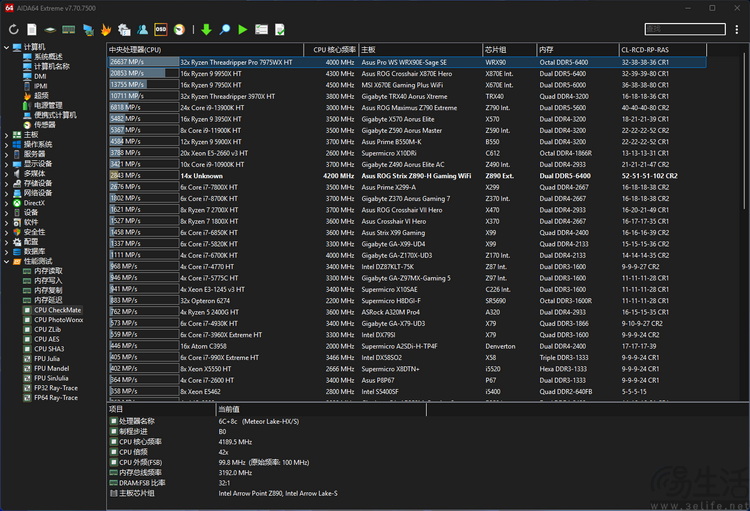Select FPU Julia benchmark

47,359
